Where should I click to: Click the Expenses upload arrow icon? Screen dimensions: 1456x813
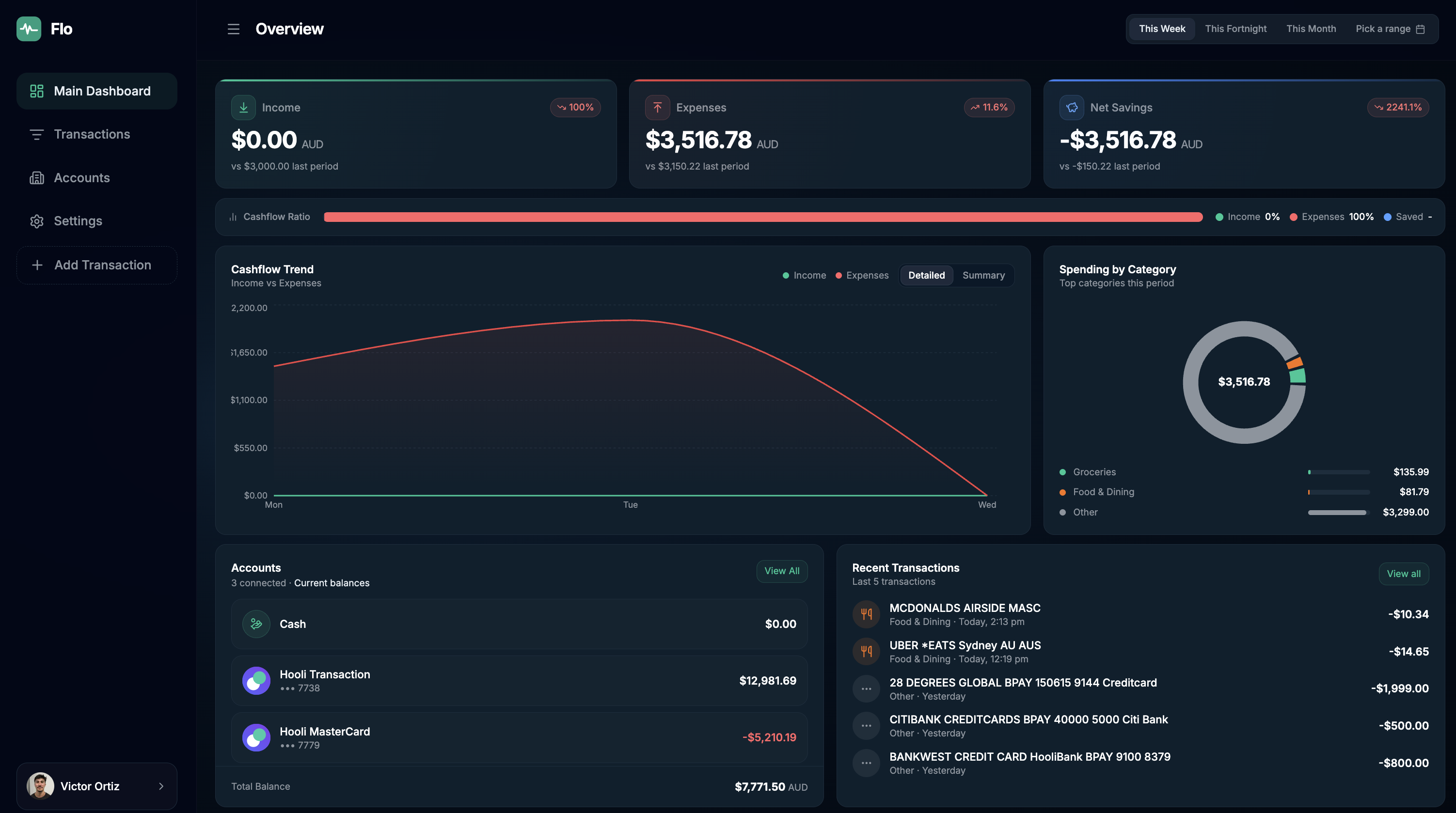pyautogui.click(x=657, y=108)
